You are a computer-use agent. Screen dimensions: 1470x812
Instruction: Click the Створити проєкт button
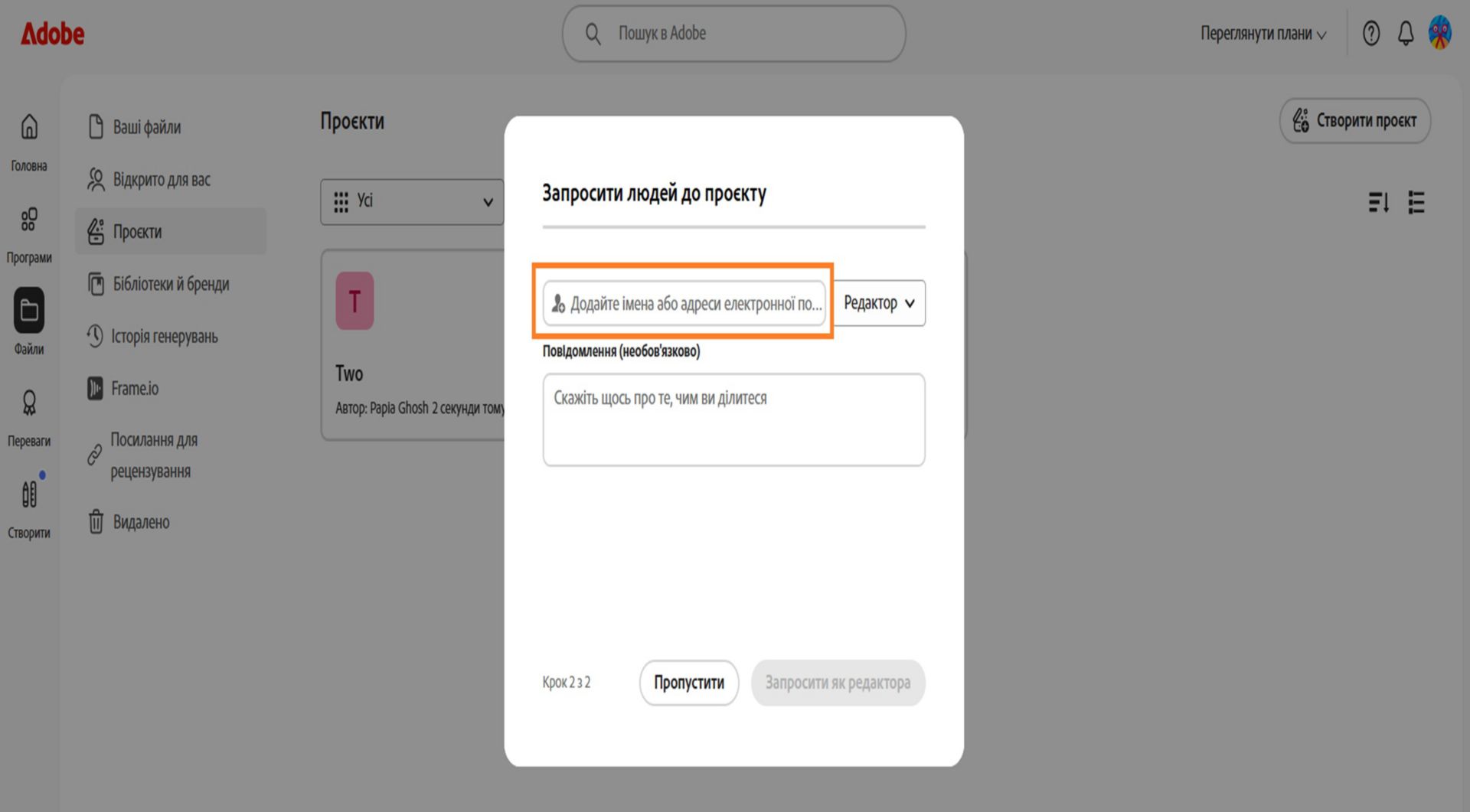coord(1355,121)
